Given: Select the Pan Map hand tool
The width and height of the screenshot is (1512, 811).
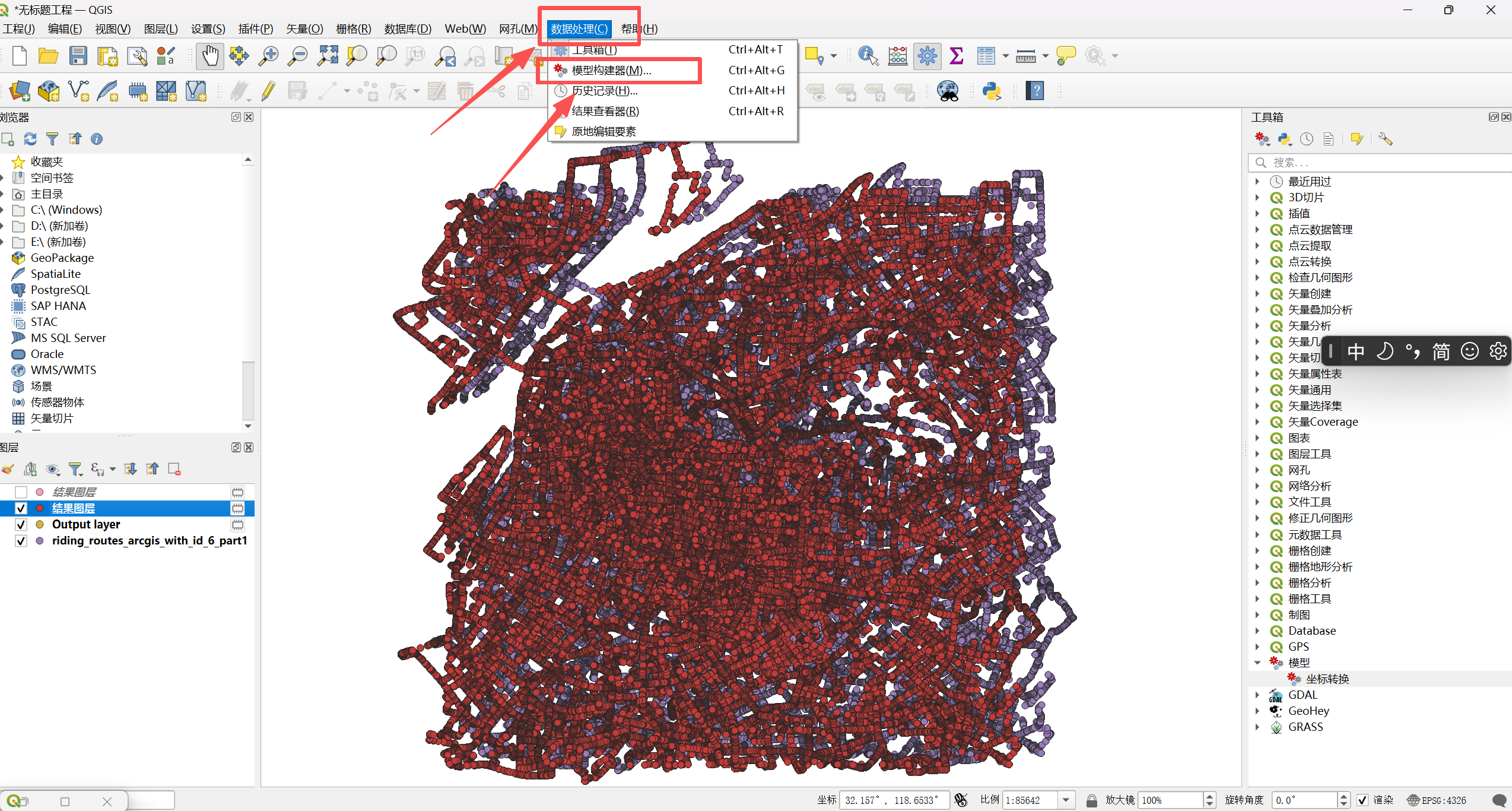Looking at the screenshot, I should 210,56.
